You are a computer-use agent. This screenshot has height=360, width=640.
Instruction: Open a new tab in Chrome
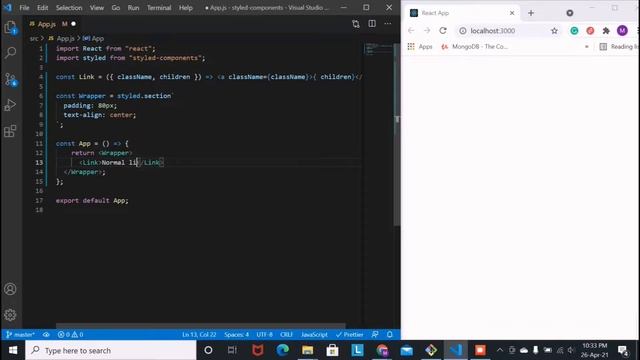[x=531, y=13]
